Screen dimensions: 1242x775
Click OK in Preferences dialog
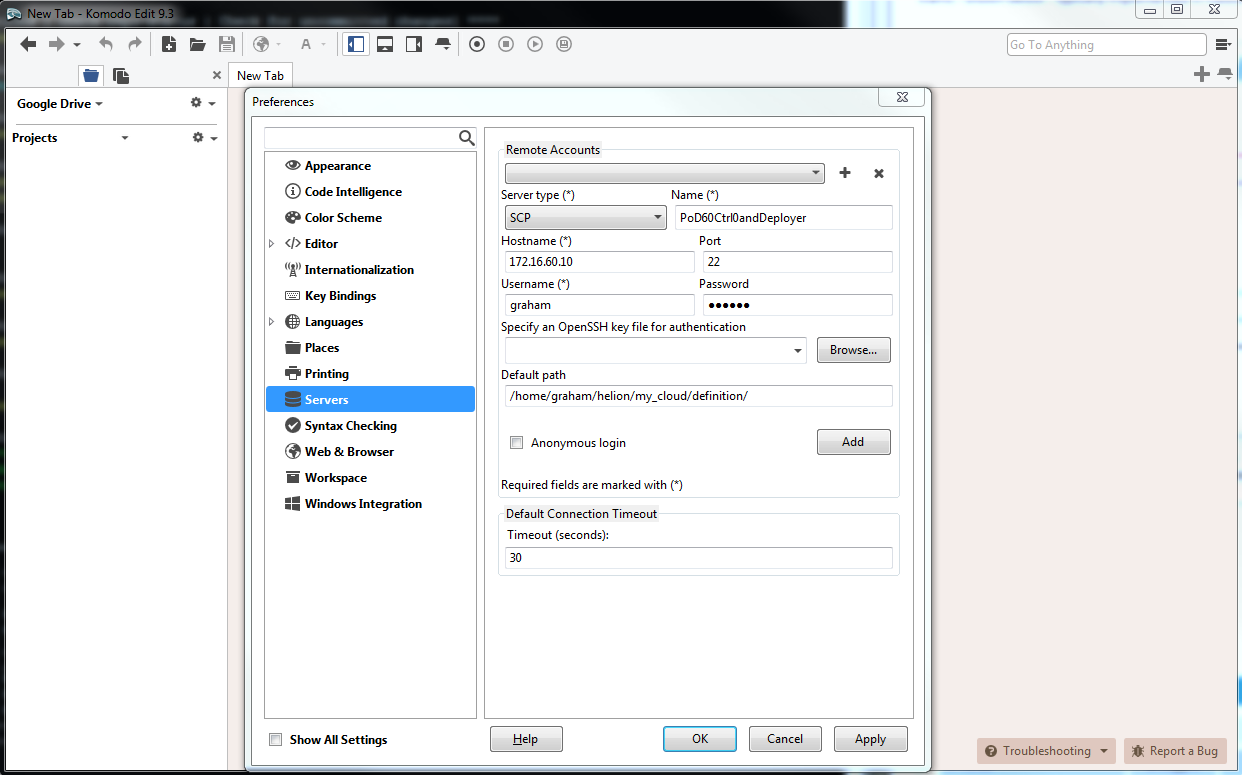click(700, 739)
